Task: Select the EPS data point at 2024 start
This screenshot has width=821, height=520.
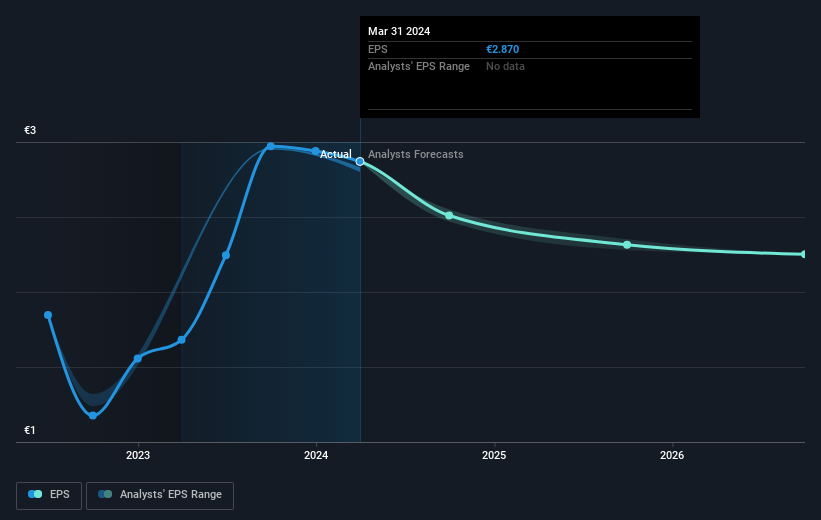Action: [x=316, y=151]
